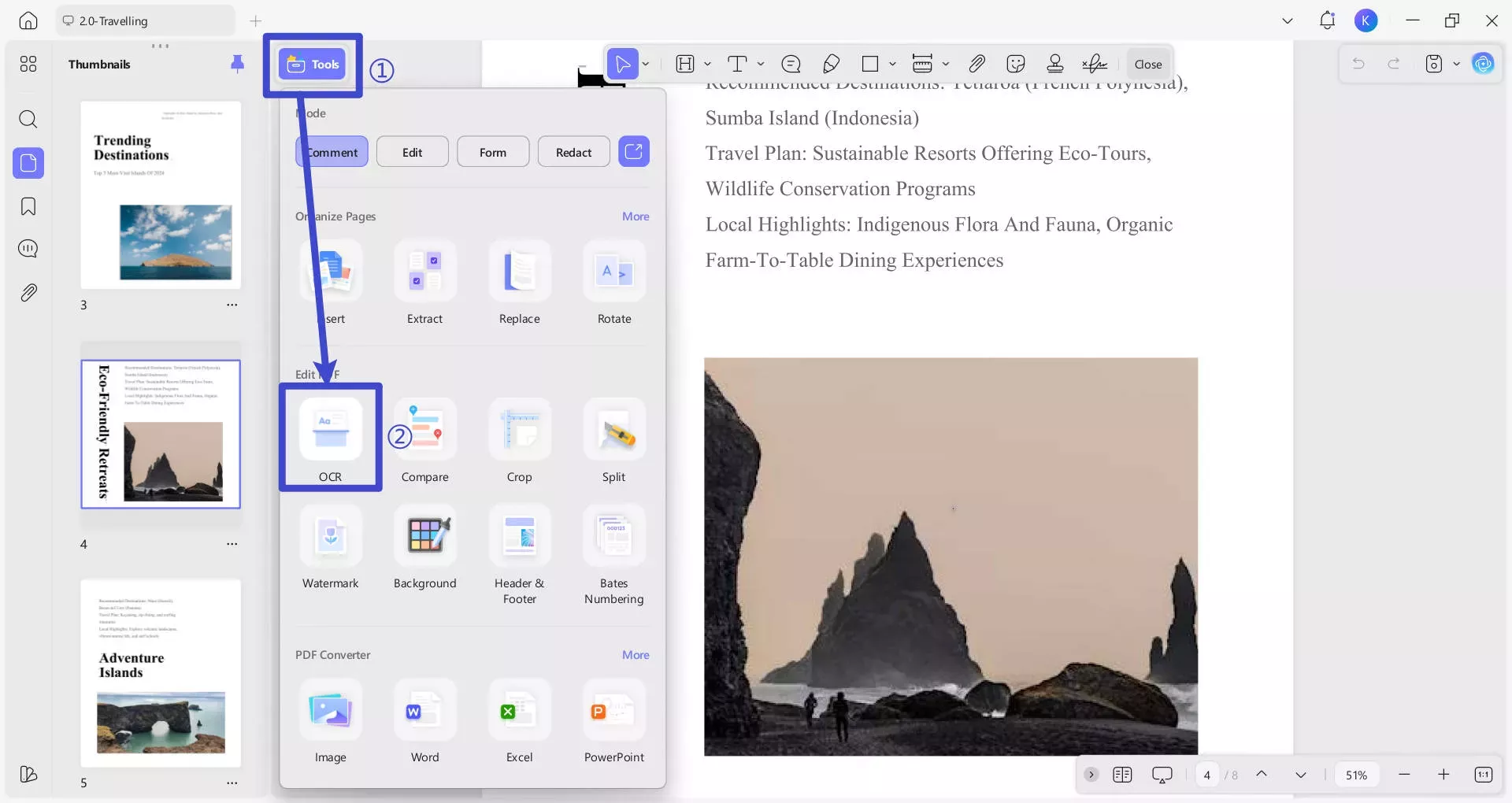Open page 3 thumbnail options menu
The height and width of the screenshot is (803, 1512).
coord(232,305)
